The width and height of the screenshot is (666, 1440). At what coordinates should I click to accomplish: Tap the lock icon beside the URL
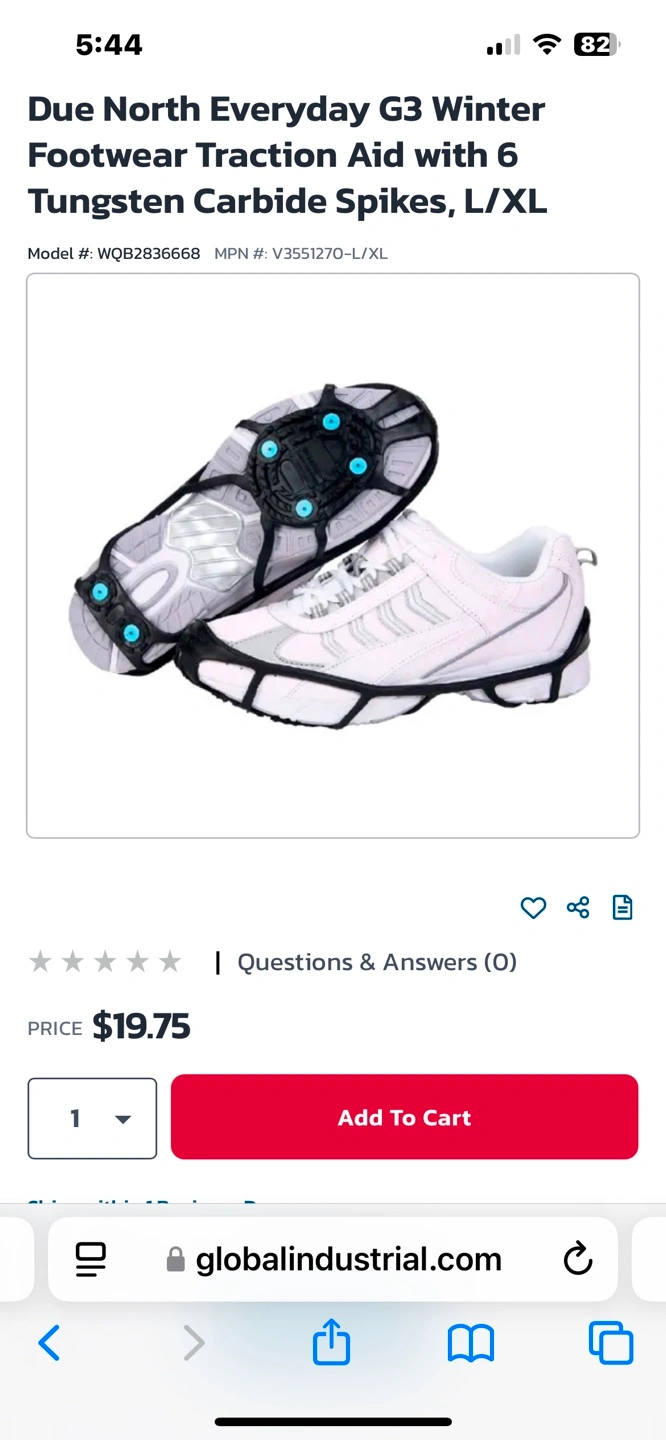tap(176, 1259)
